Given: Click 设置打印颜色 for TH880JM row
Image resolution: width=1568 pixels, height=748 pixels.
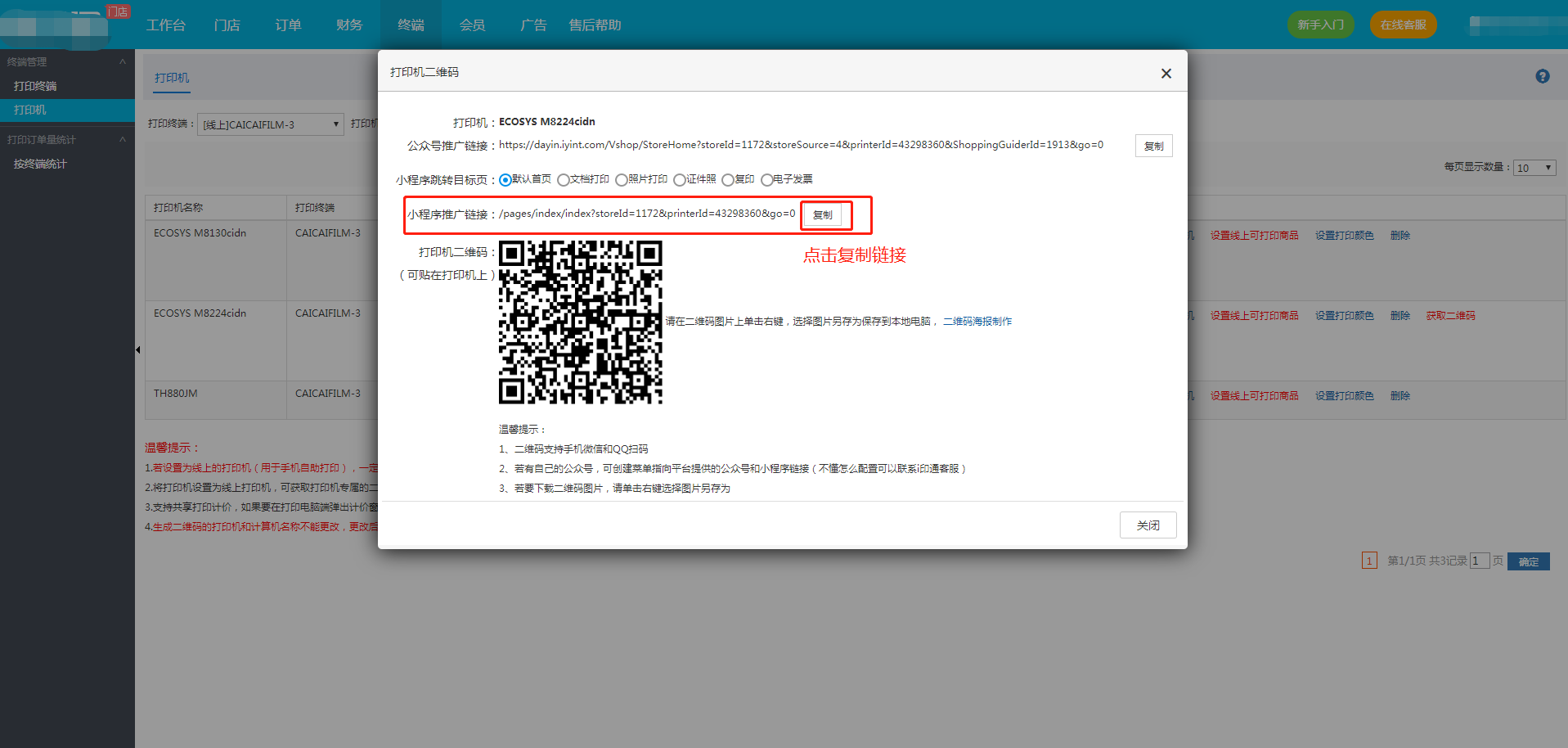Looking at the screenshot, I should point(1344,395).
